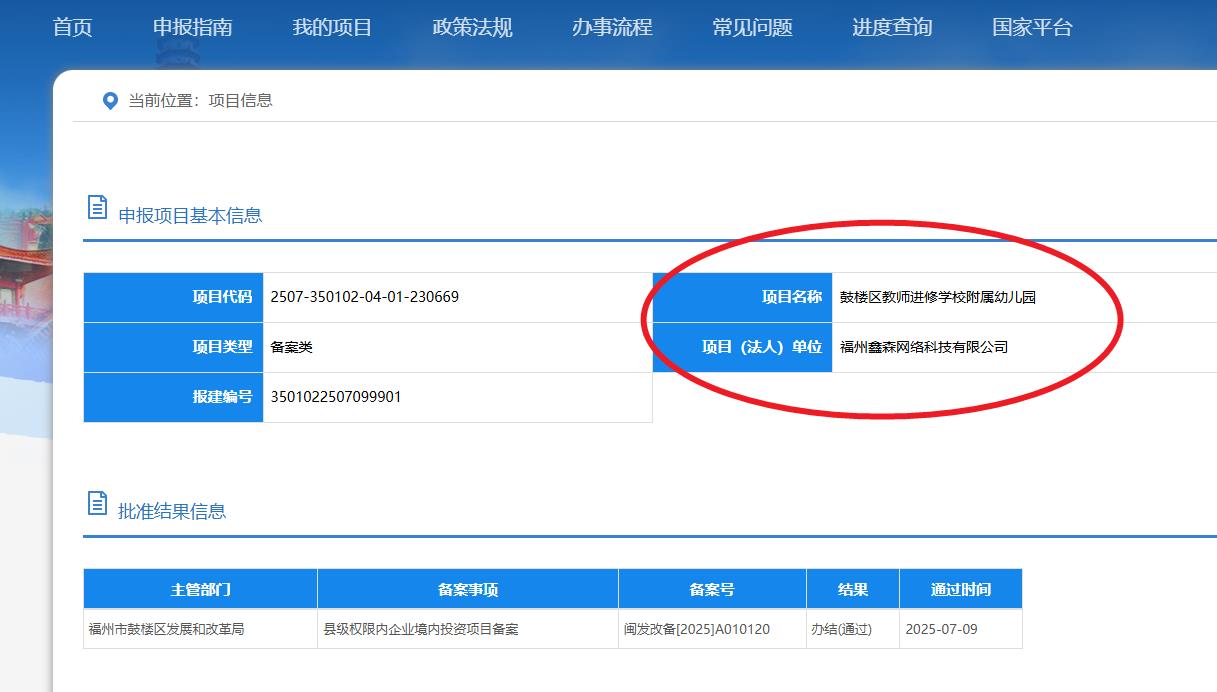
Task: Click the 备案事项 column header
Action: point(468,589)
